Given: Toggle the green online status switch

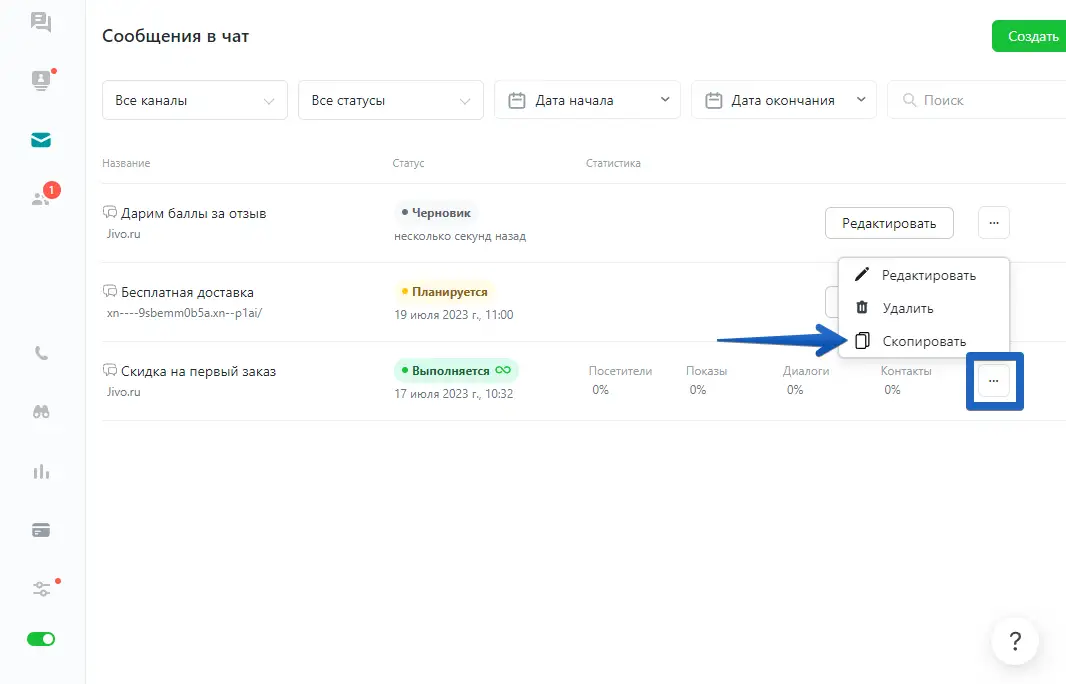Looking at the screenshot, I should (41, 639).
